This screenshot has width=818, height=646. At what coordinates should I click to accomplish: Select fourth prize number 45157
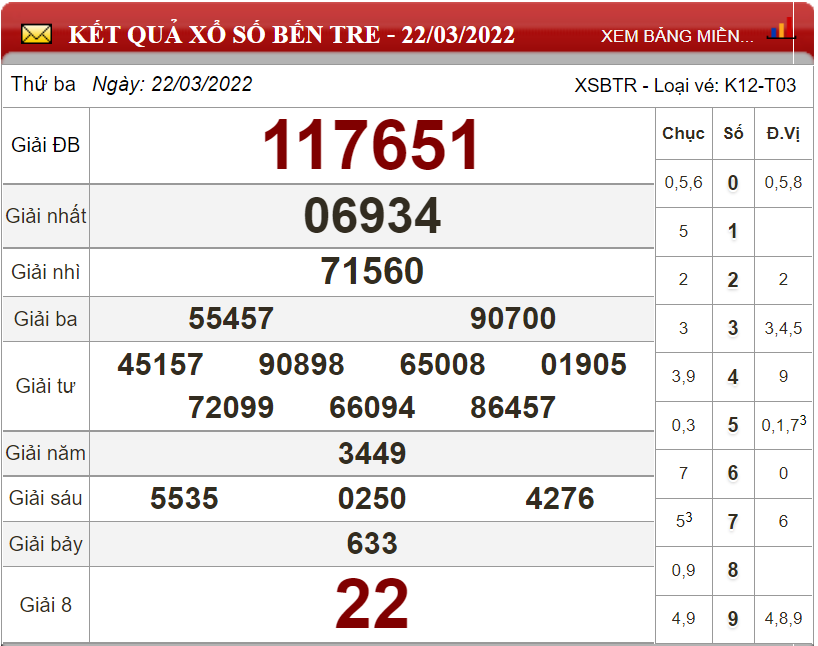[x=160, y=364]
